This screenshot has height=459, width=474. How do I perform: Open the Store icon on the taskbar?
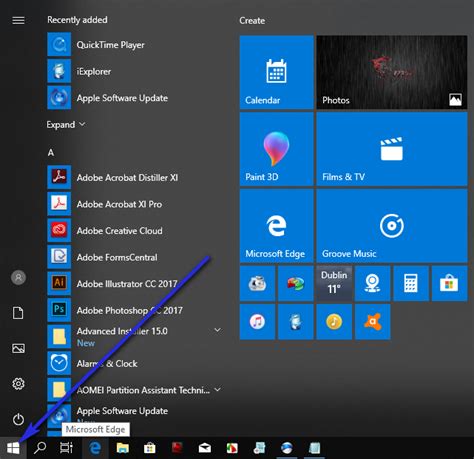pos(150,448)
